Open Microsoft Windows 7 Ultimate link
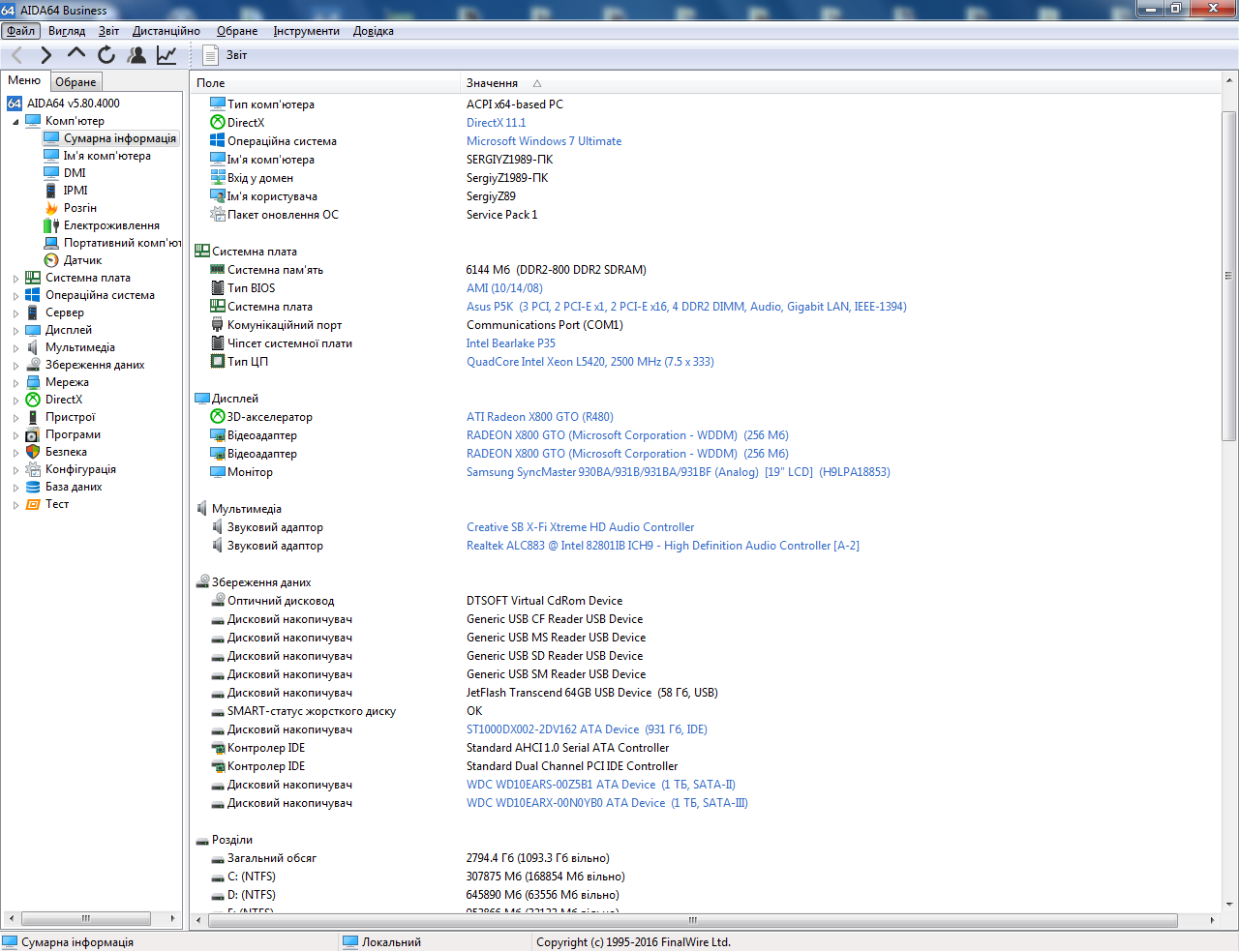Screen dimensions: 1239x952 point(544,141)
